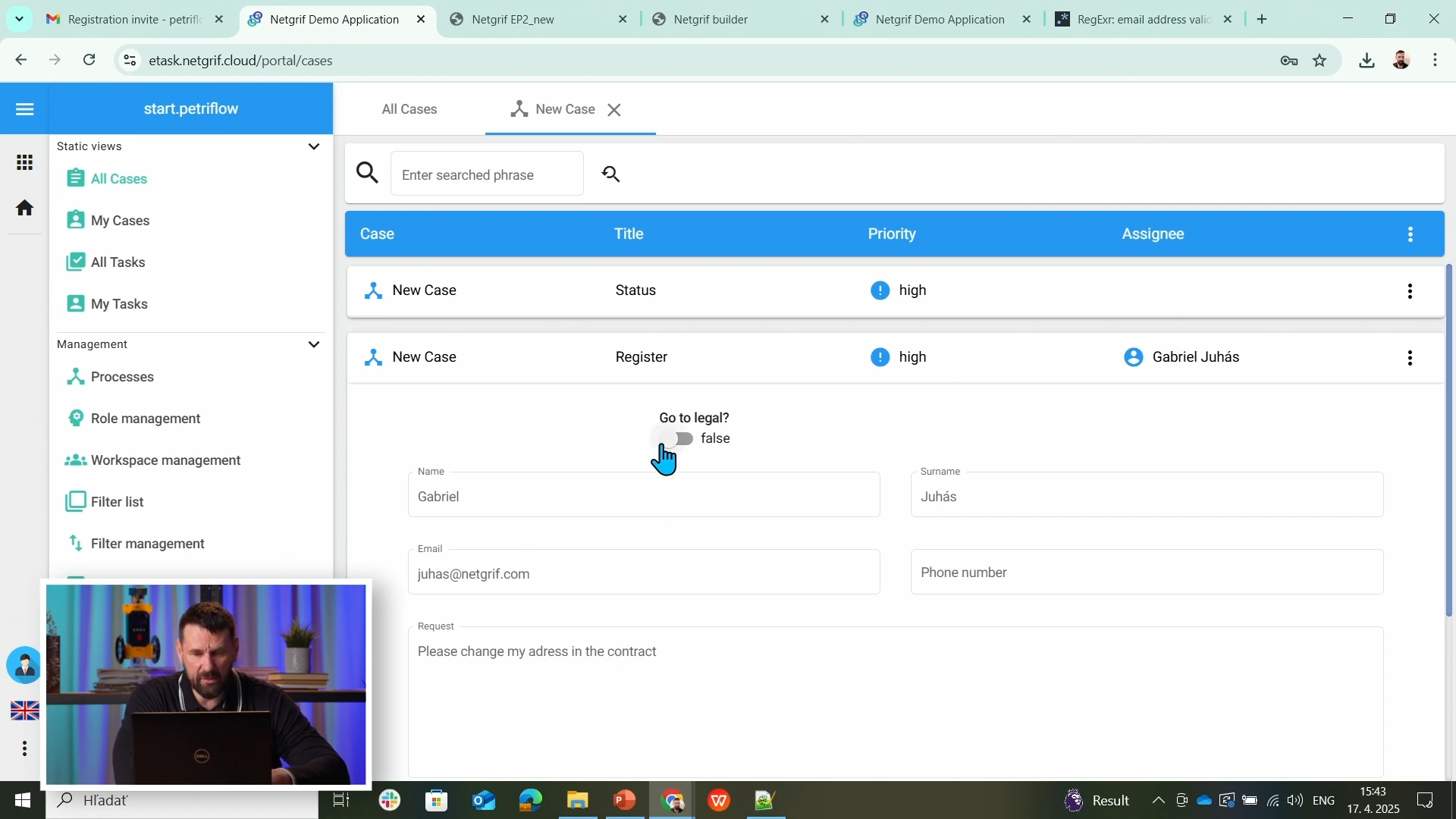Open My Tasks from the sidebar

(118, 303)
